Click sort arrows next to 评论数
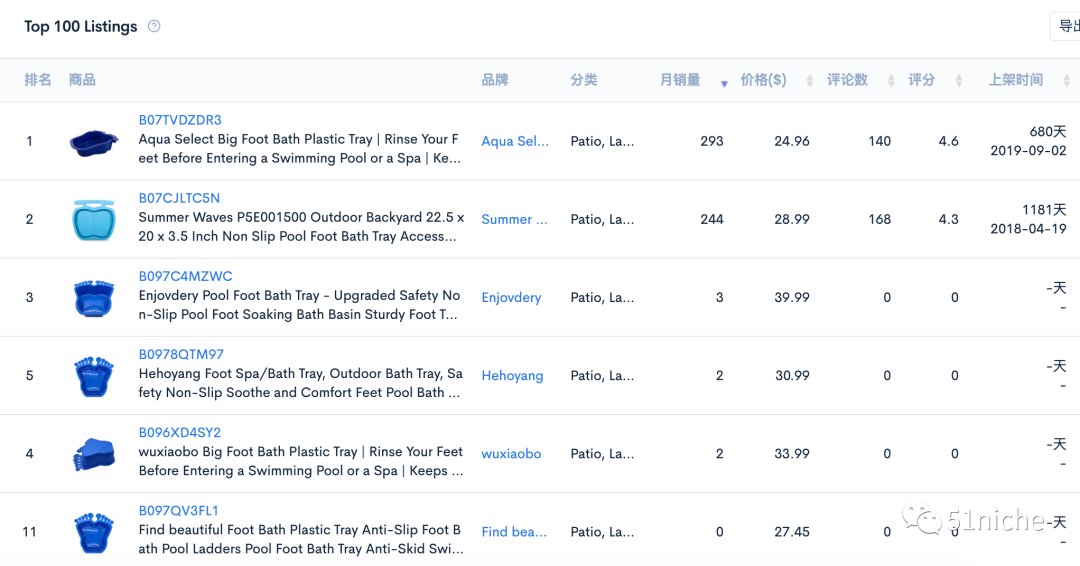This screenshot has height=566, width=1080. (891, 81)
